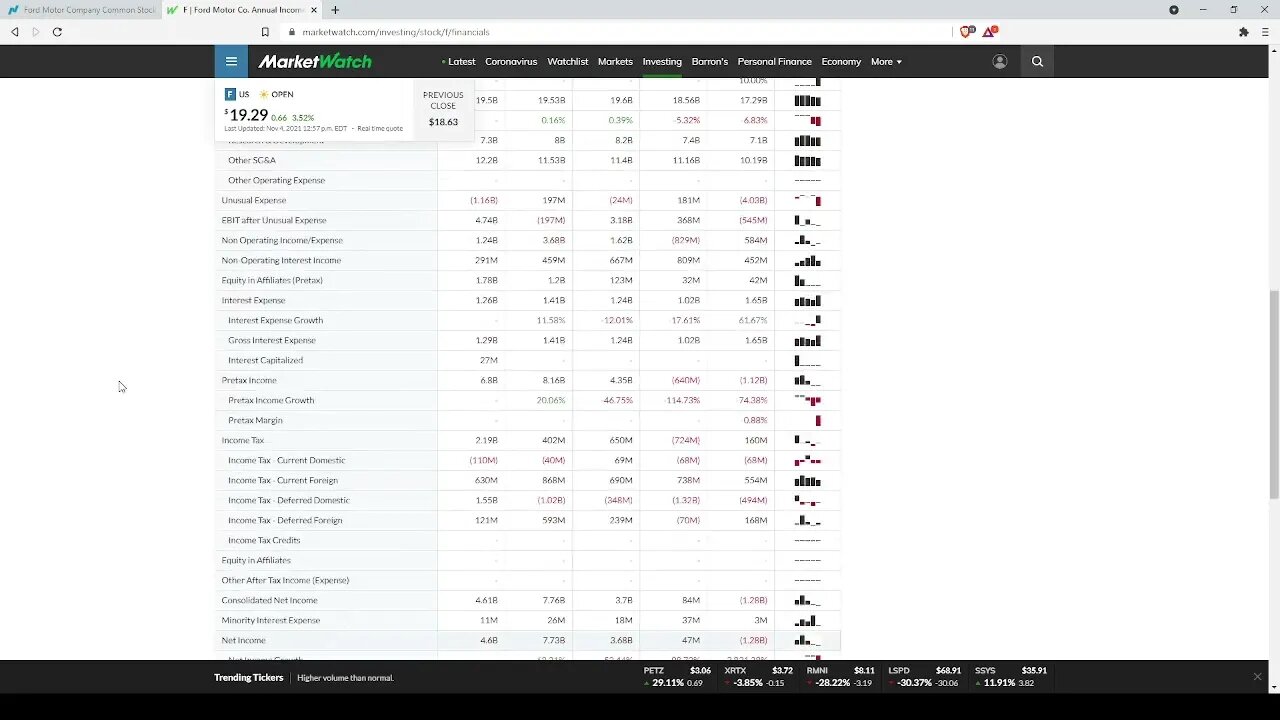Open Brave Rewards triangle icon
The width and height of the screenshot is (1280, 720).
(989, 32)
